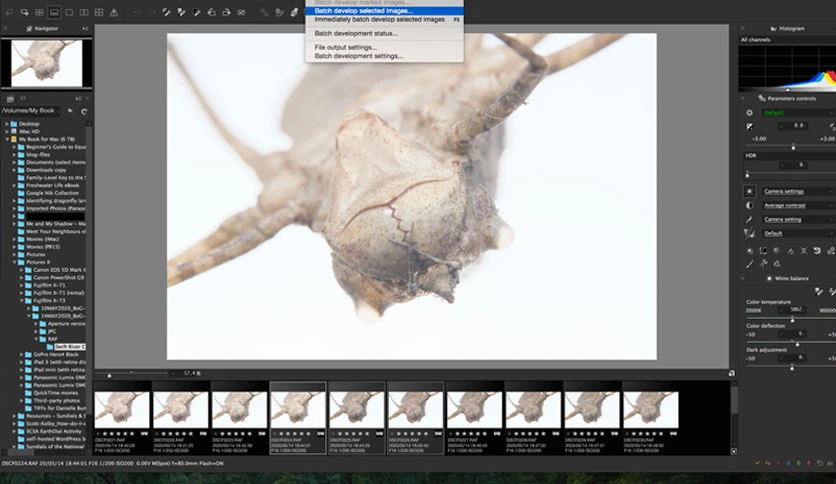Expand the Desktop folder in tree
The width and height of the screenshot is (836, 484).
7,124
